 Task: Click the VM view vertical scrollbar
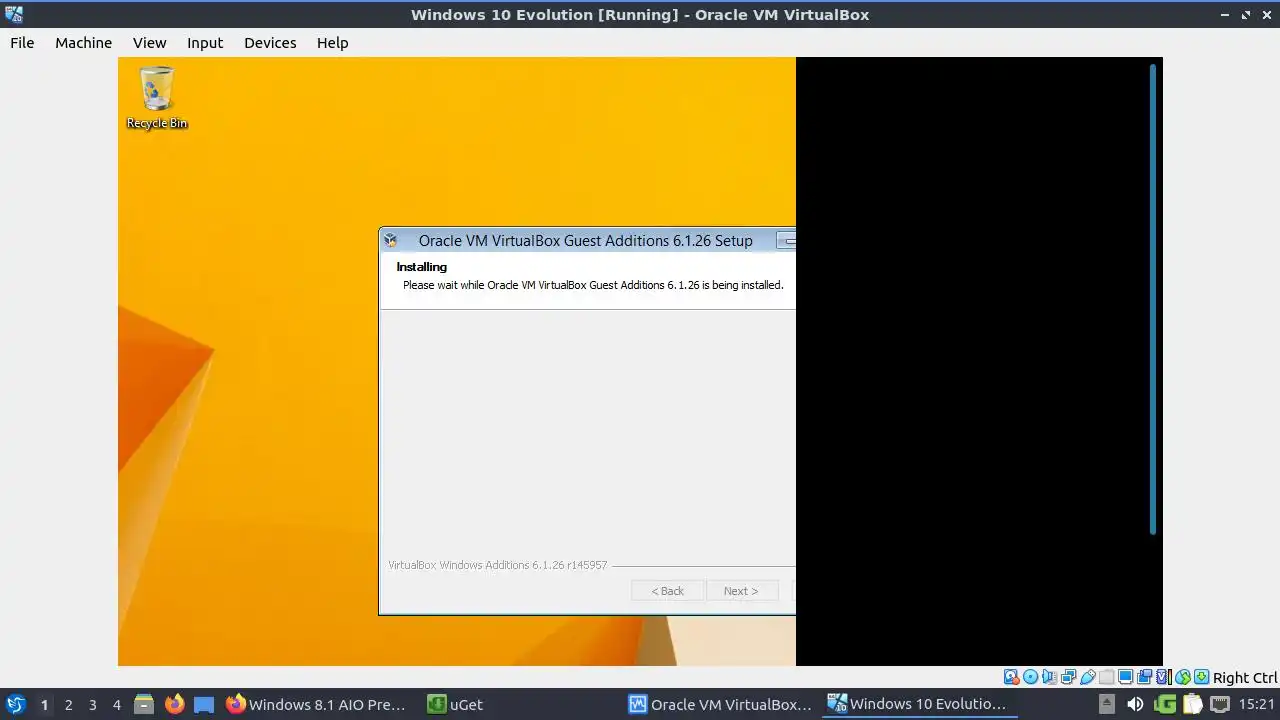point(1153,299)
